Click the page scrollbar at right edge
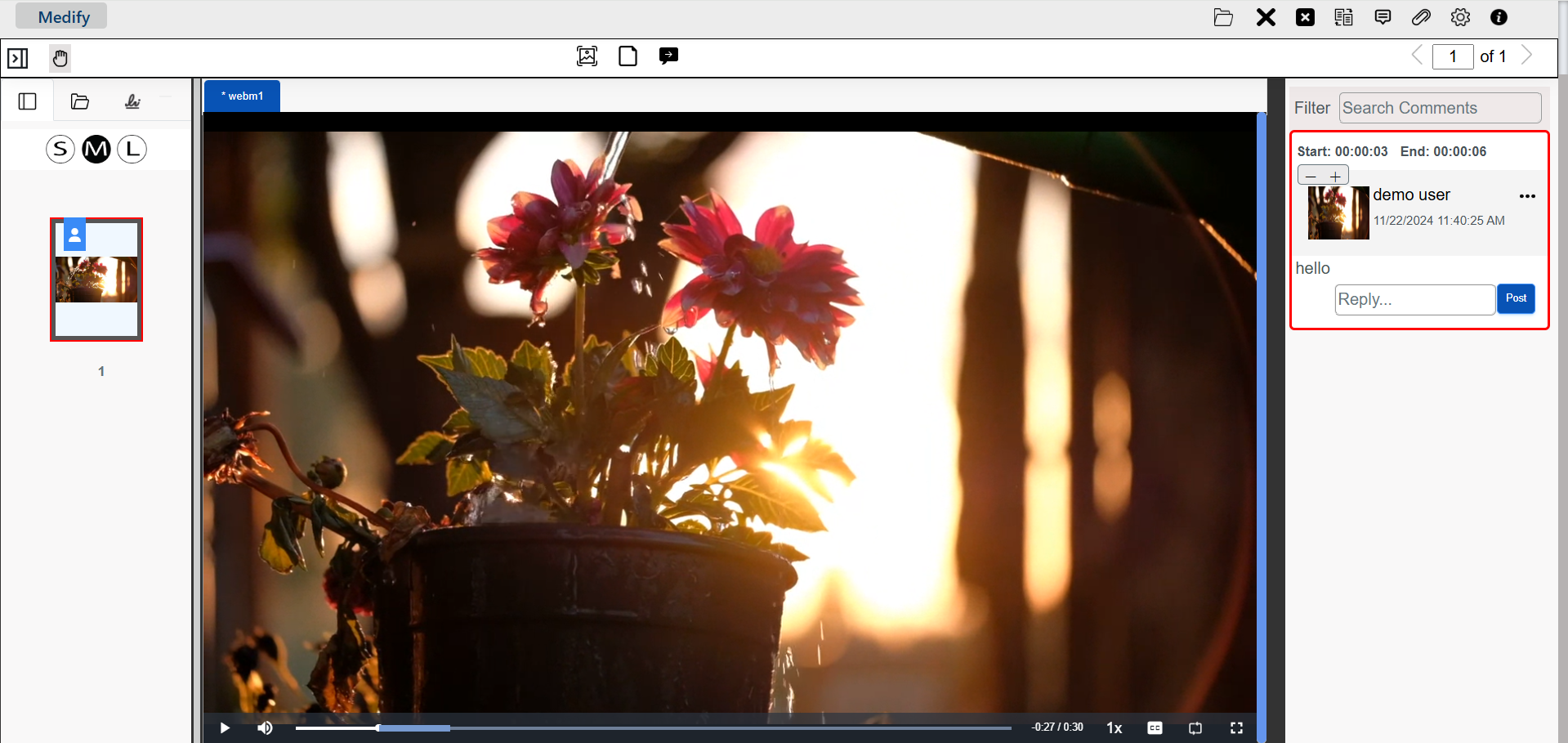The width and height of the screenshot is (1568, 743). (x=1563, y=371)
